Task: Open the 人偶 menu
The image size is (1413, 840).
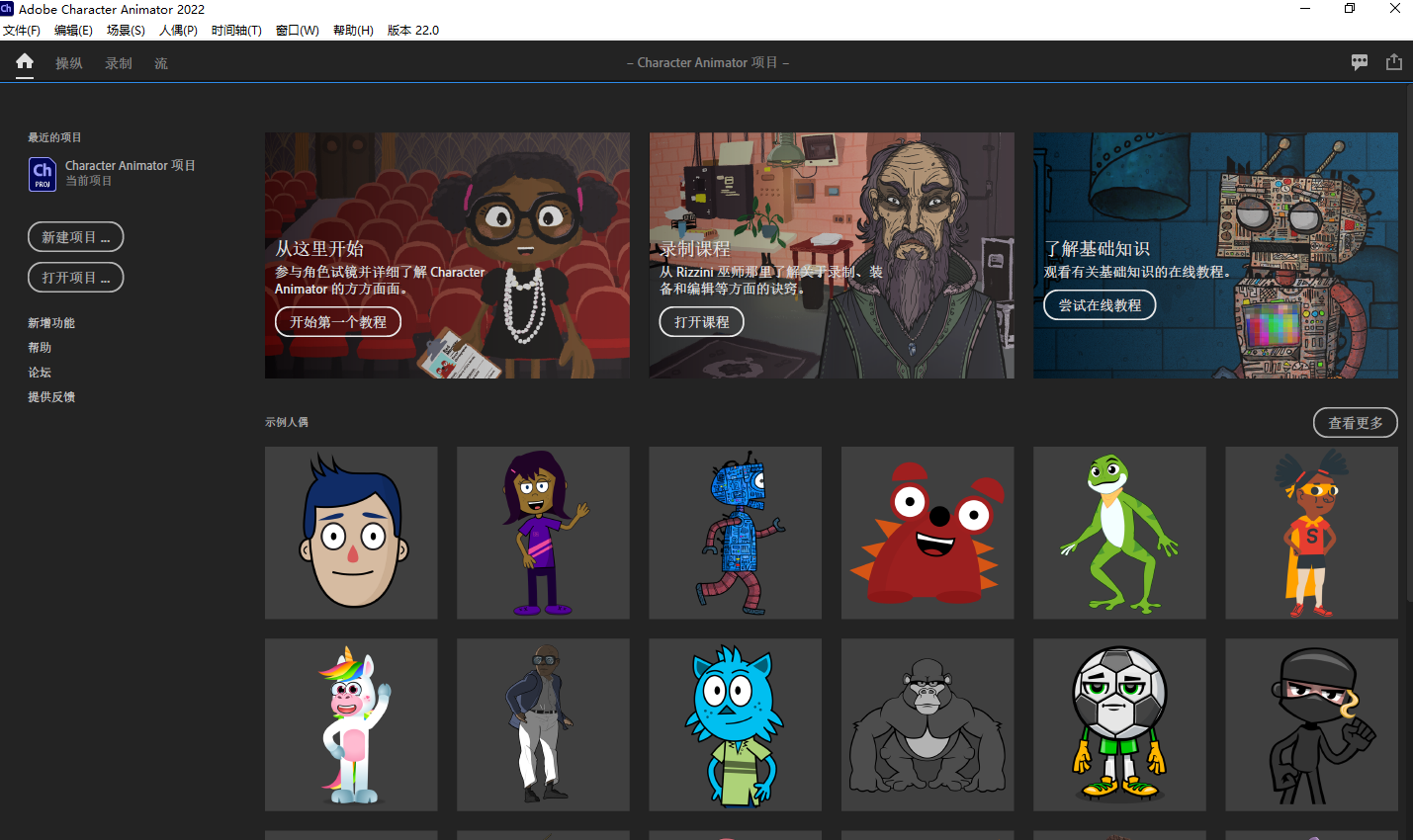Action: point(178,30)
